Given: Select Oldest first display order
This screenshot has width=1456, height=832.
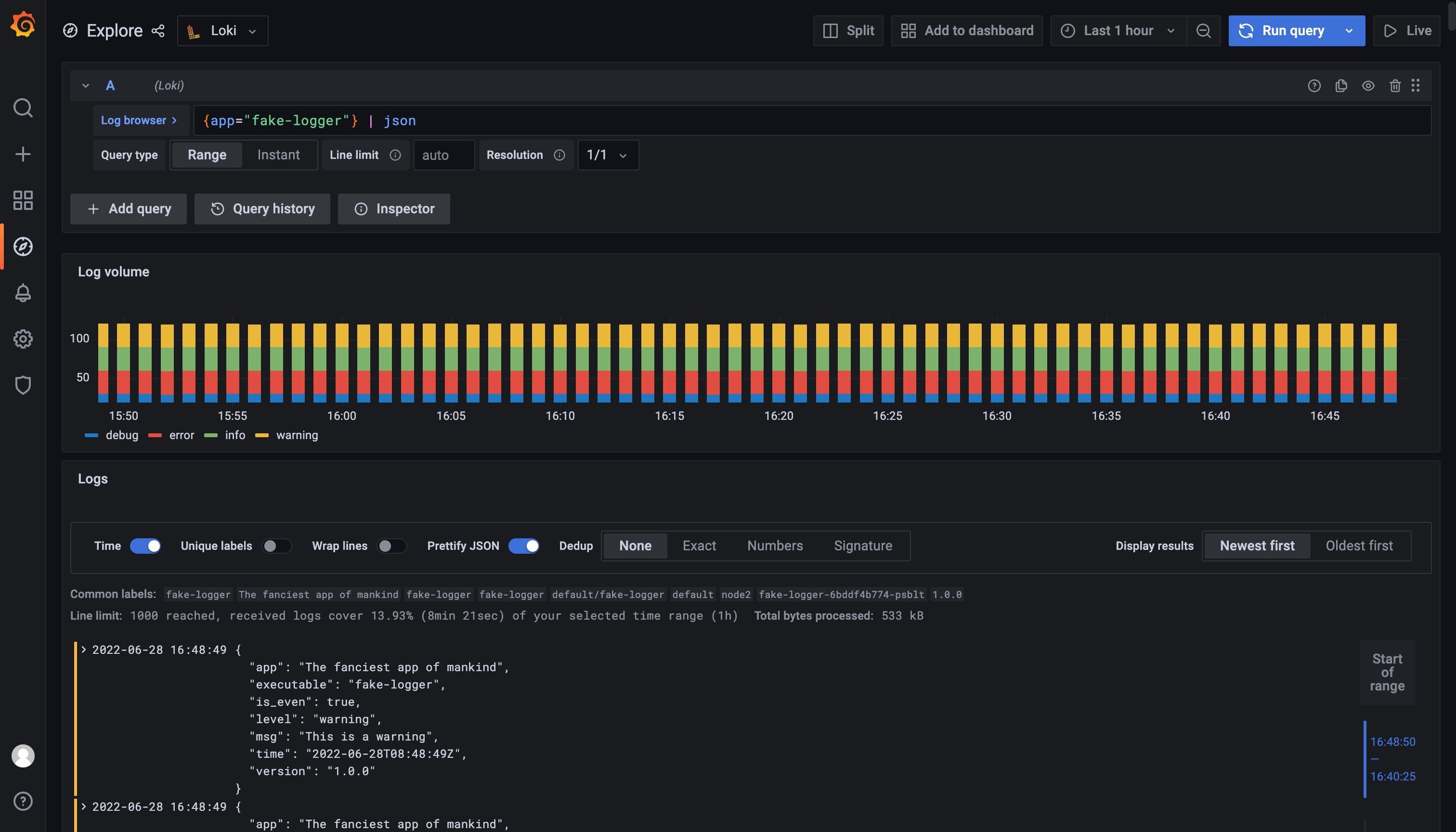Looking at the screenshot, I should click(x=1359, y=546).
